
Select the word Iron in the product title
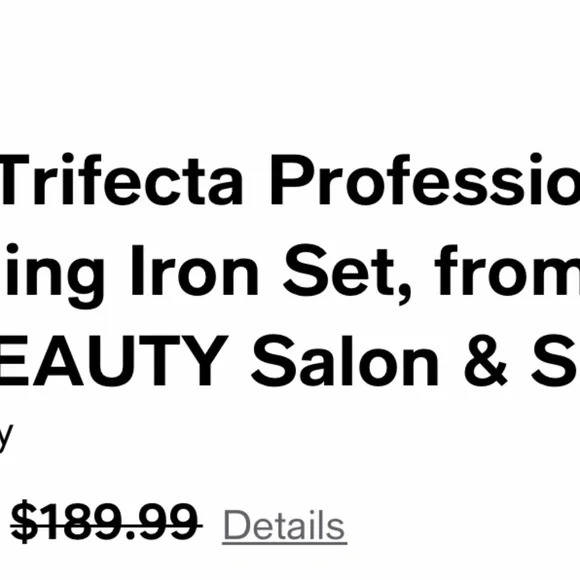point(194,270)
